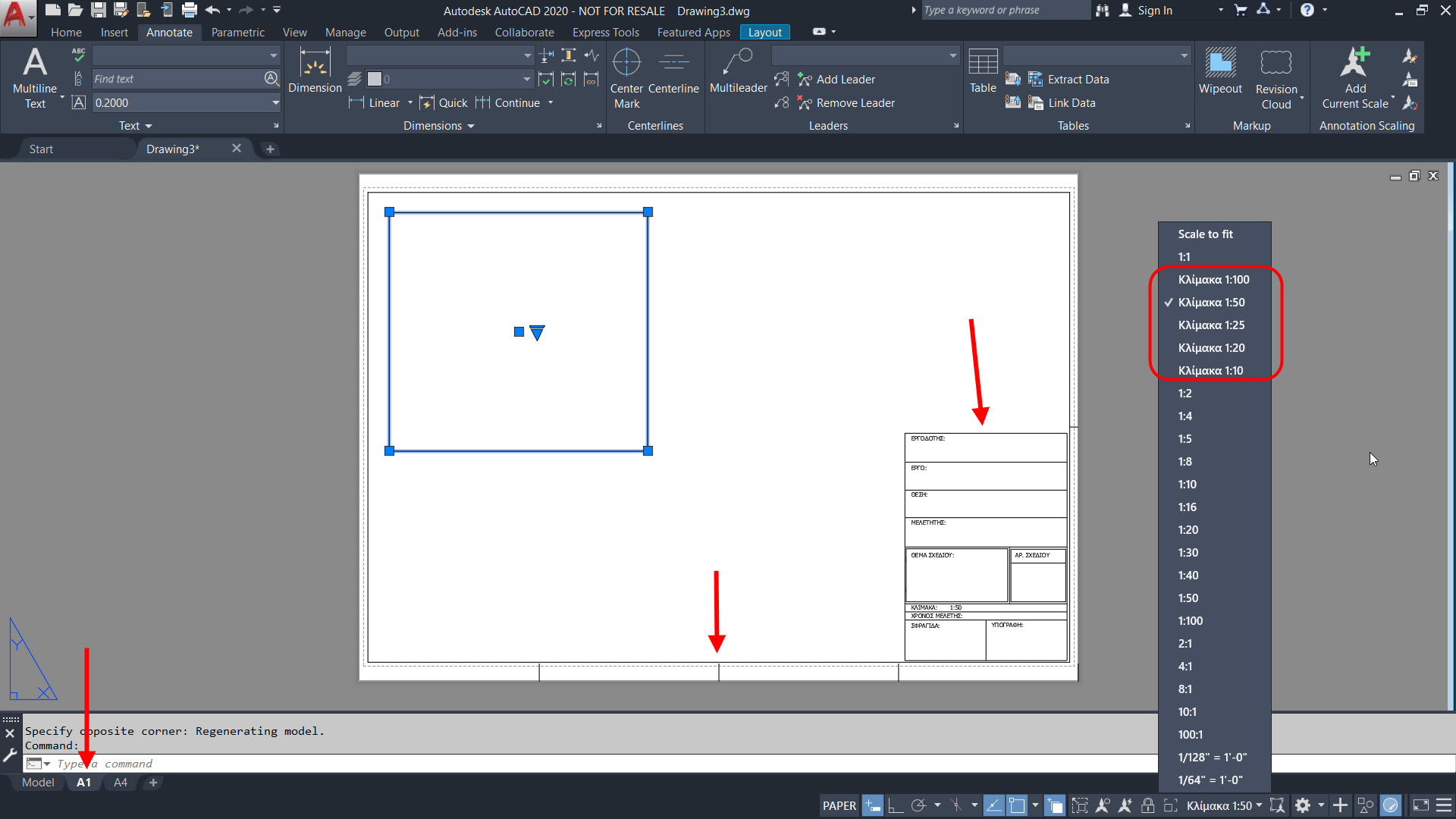Click the A1 layout tab at bottom

tap(84, 781)
